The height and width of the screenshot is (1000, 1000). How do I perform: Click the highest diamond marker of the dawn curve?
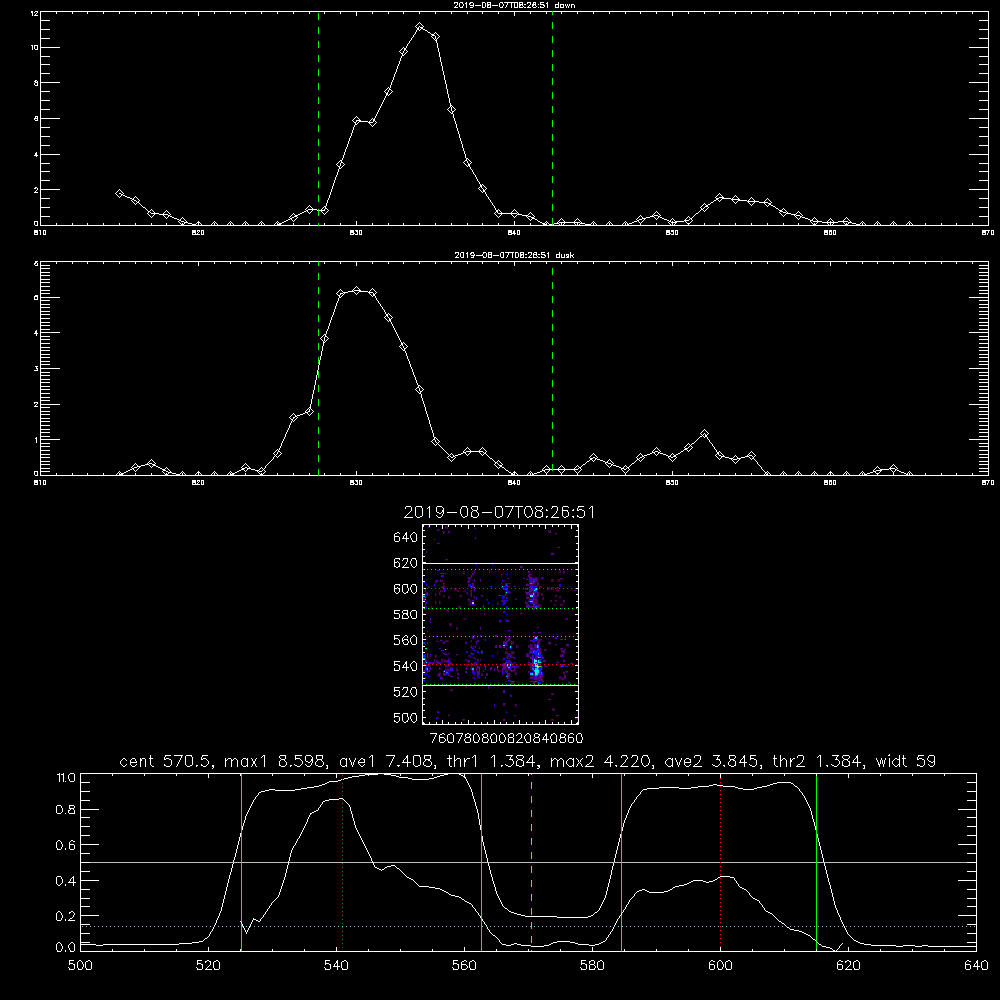[420, 27]
